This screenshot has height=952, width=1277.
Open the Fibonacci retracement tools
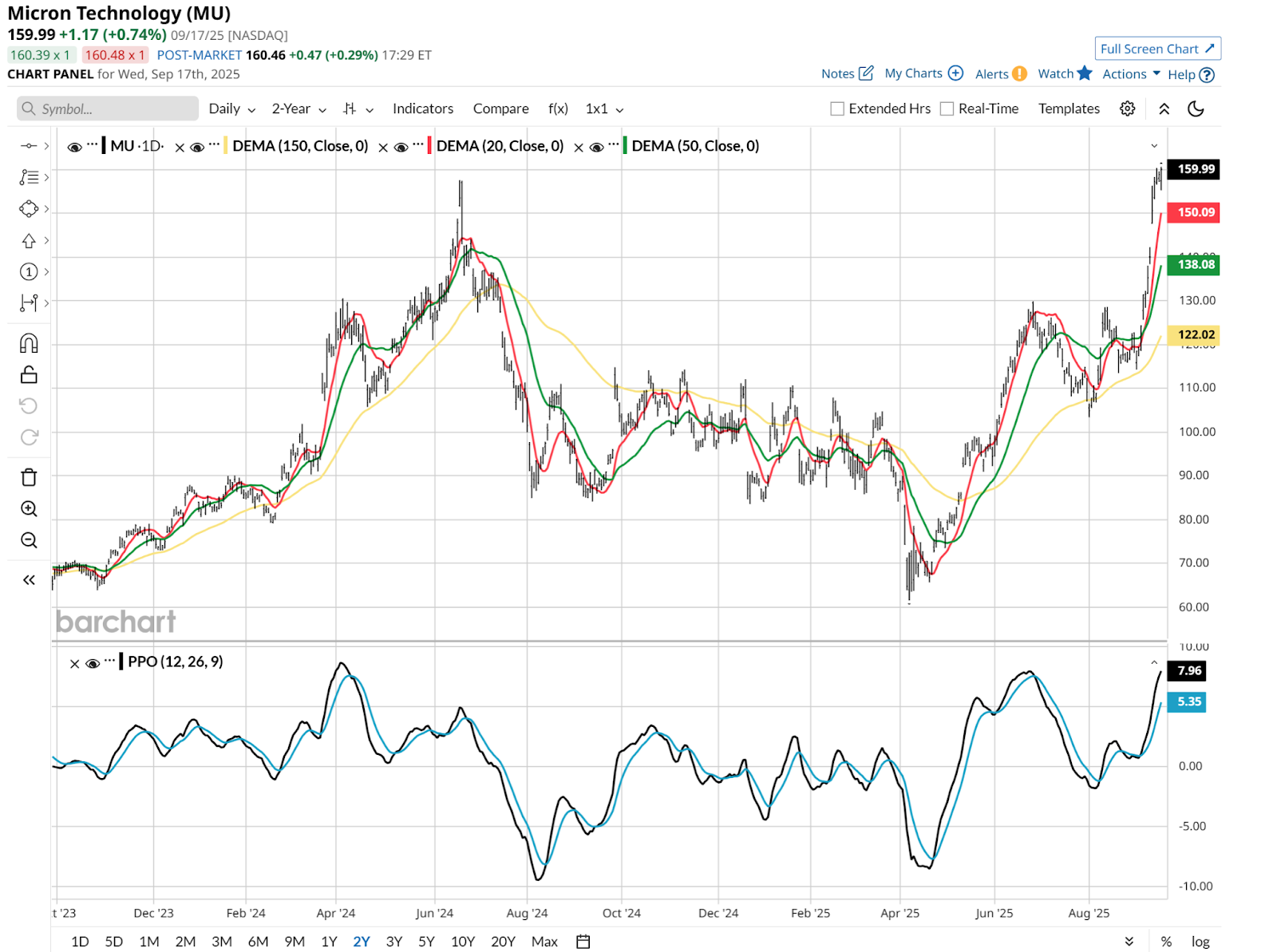coord(29,177)
